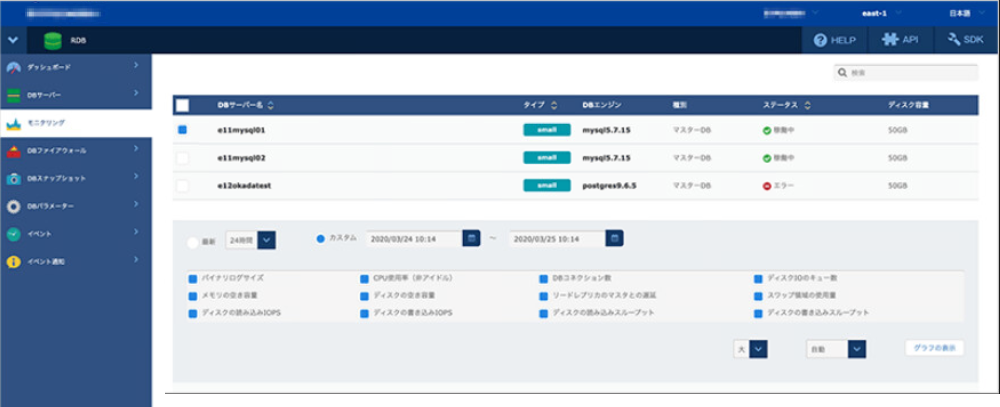Uncheck the e11mysql01 server checkbox
The width and height of the screenshot is (1000, 407).
coord(182,130)
